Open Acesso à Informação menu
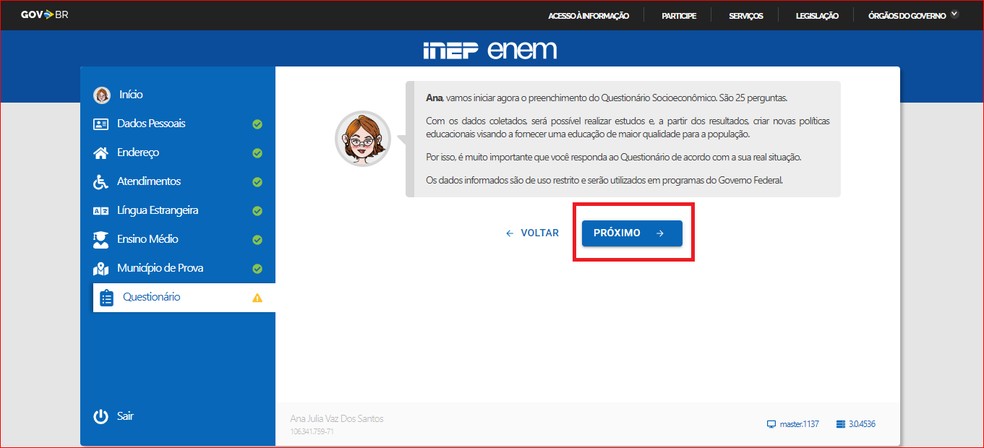 588,16
